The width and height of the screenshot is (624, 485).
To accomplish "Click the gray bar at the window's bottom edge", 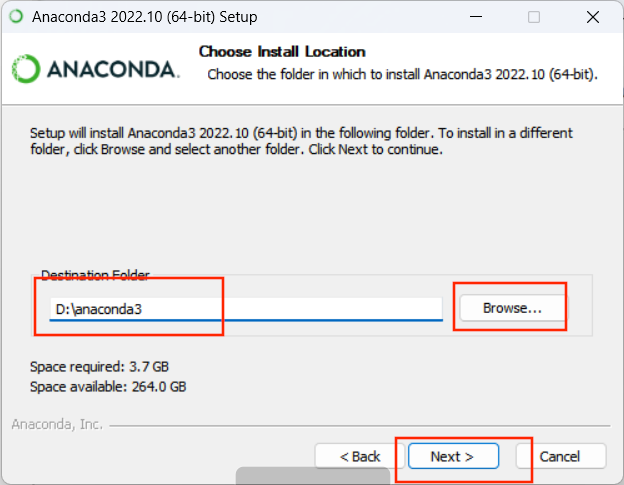I will [x=313, y=476].
